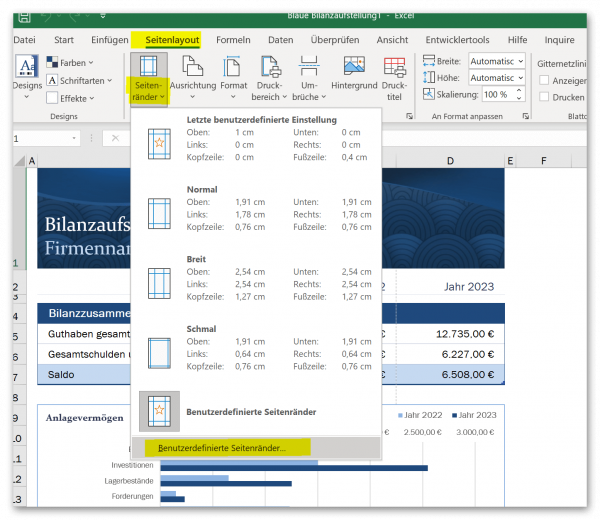Viewport: 600px width, 520px height.
Task: Switch to the Überprüfen tab
Action: tap(335, 40)
